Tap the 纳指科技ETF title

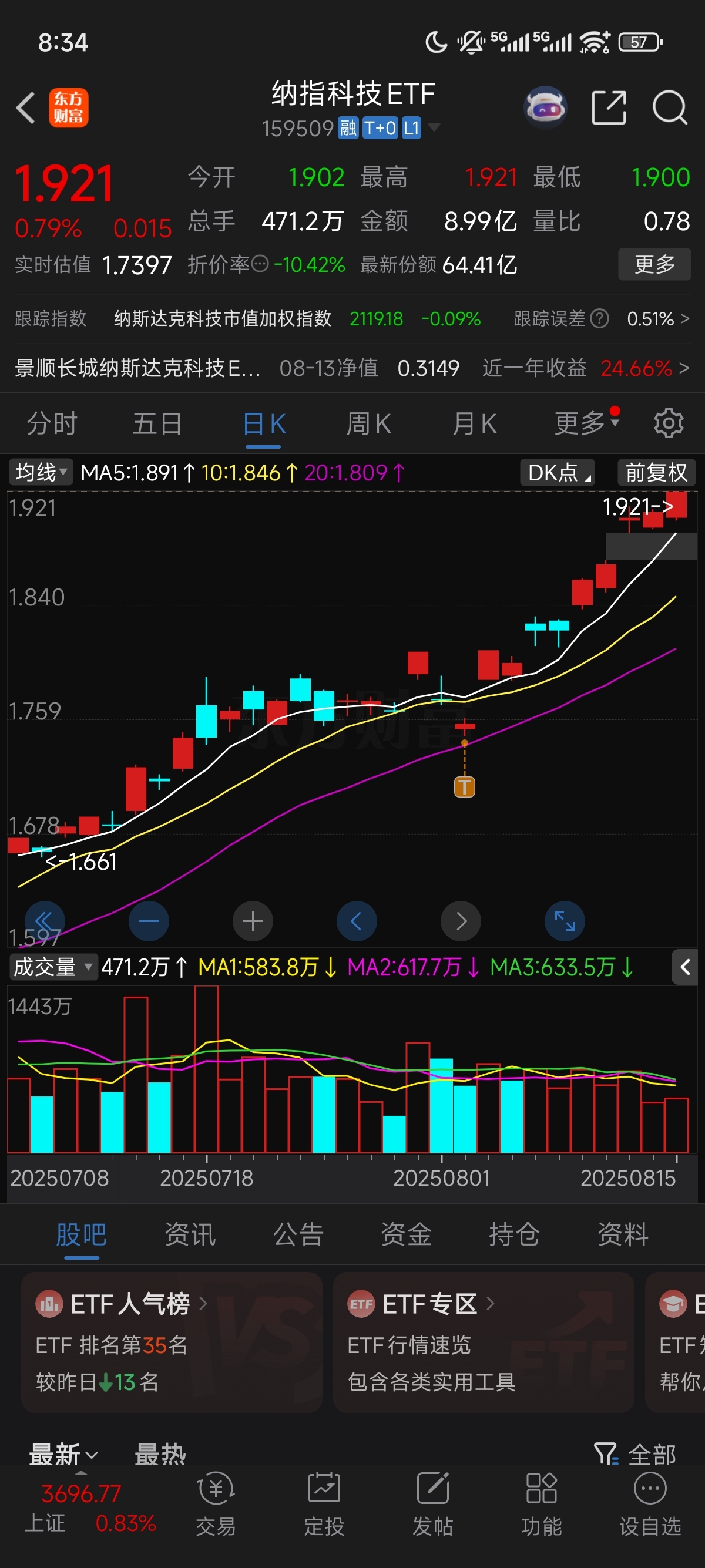click(x=353, y=94)
